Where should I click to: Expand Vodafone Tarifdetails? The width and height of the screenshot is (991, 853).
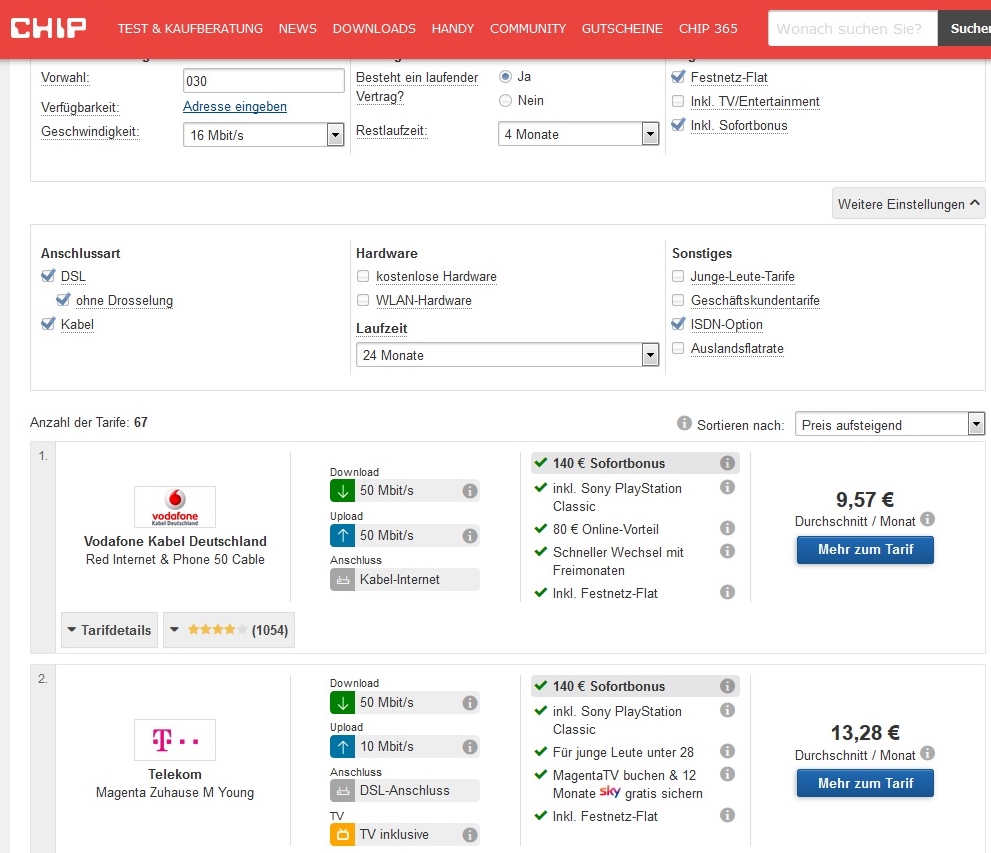[109, 630]
